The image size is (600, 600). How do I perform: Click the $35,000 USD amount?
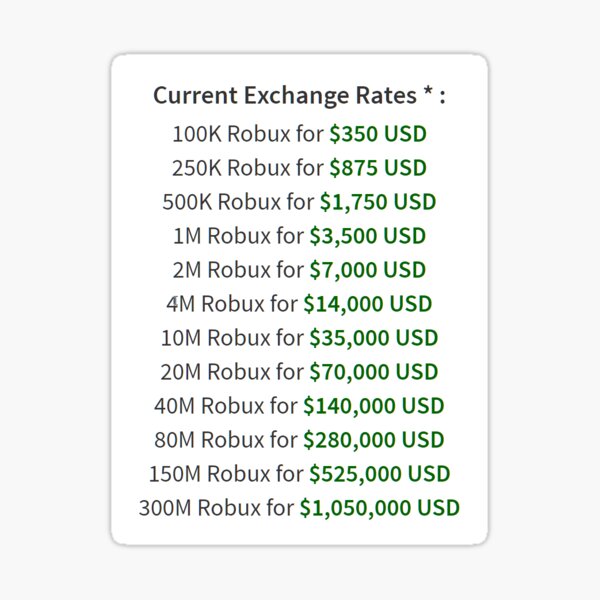373,338
